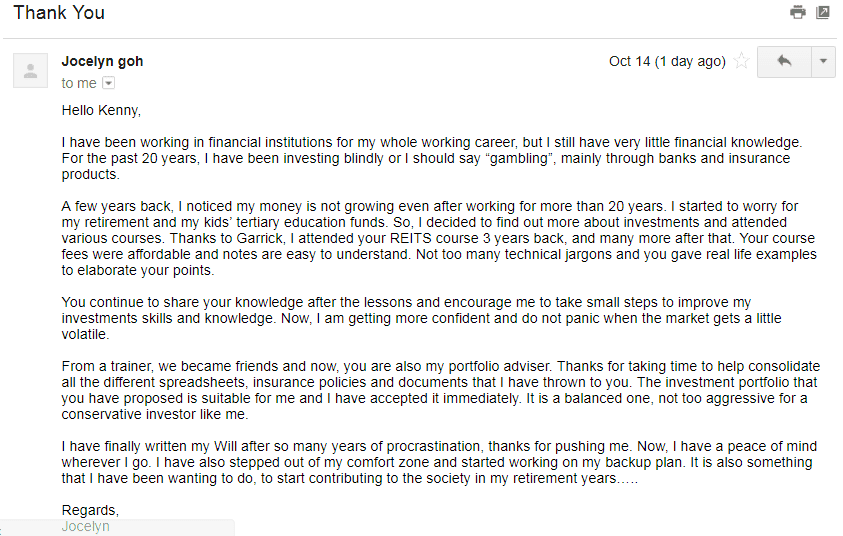Click the sender's profile avatar

click(x=30, y=70)
